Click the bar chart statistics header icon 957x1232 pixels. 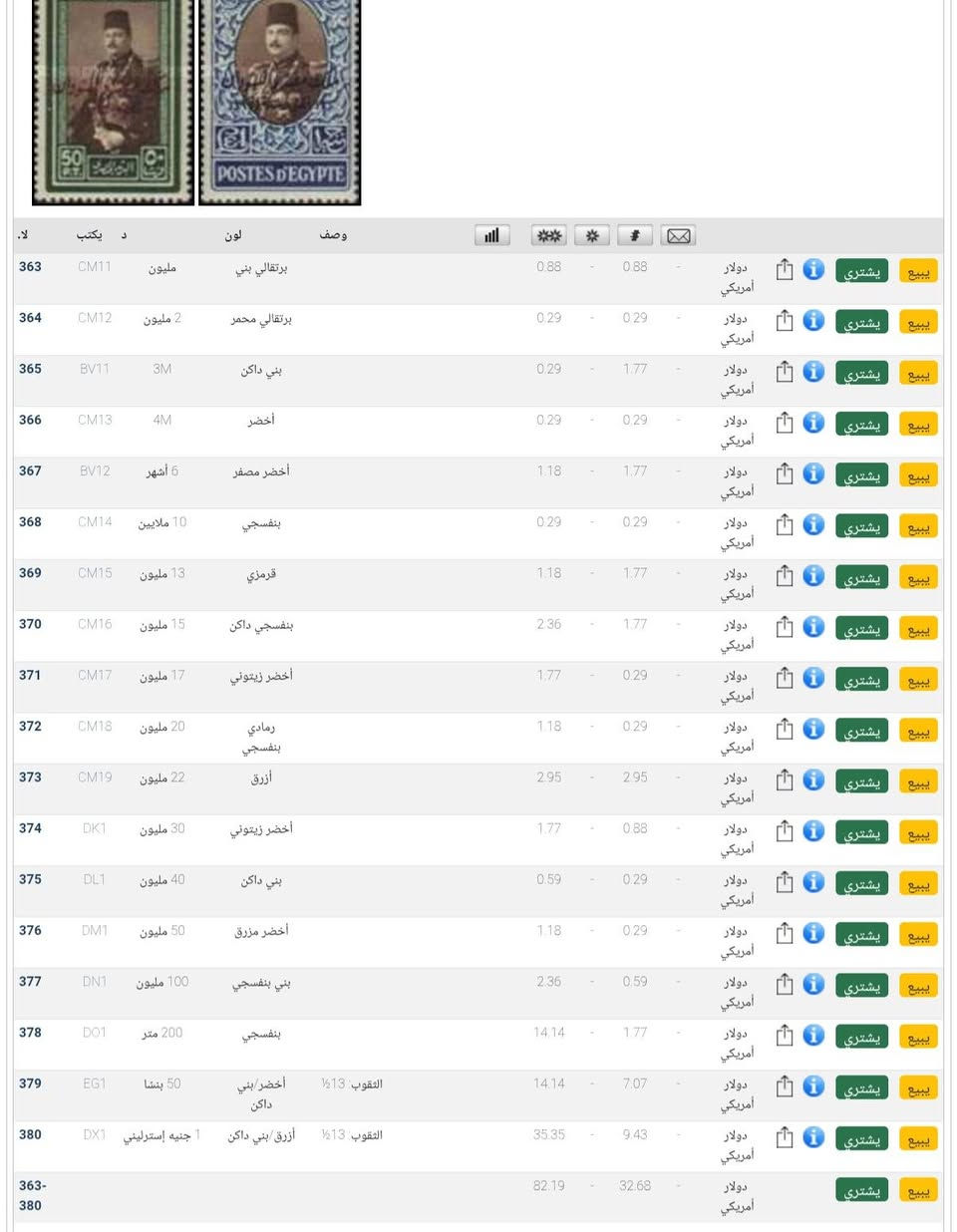[x=491, y=235]
